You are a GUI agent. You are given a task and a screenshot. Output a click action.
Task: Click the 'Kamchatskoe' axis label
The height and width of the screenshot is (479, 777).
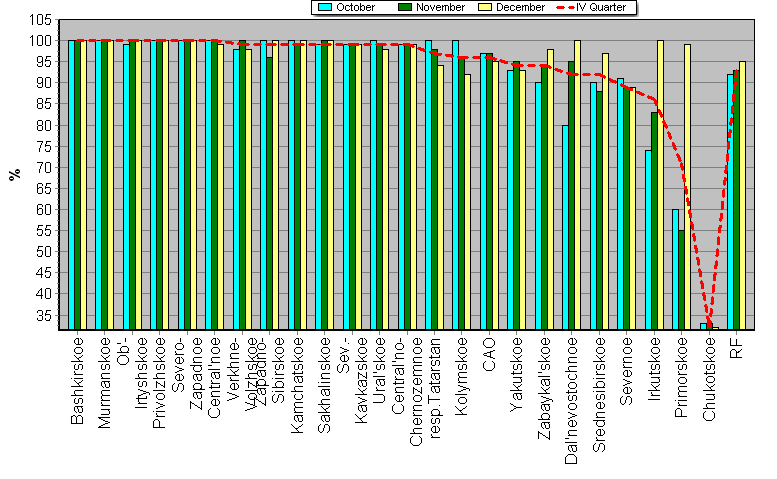click(x=297, y=385)
